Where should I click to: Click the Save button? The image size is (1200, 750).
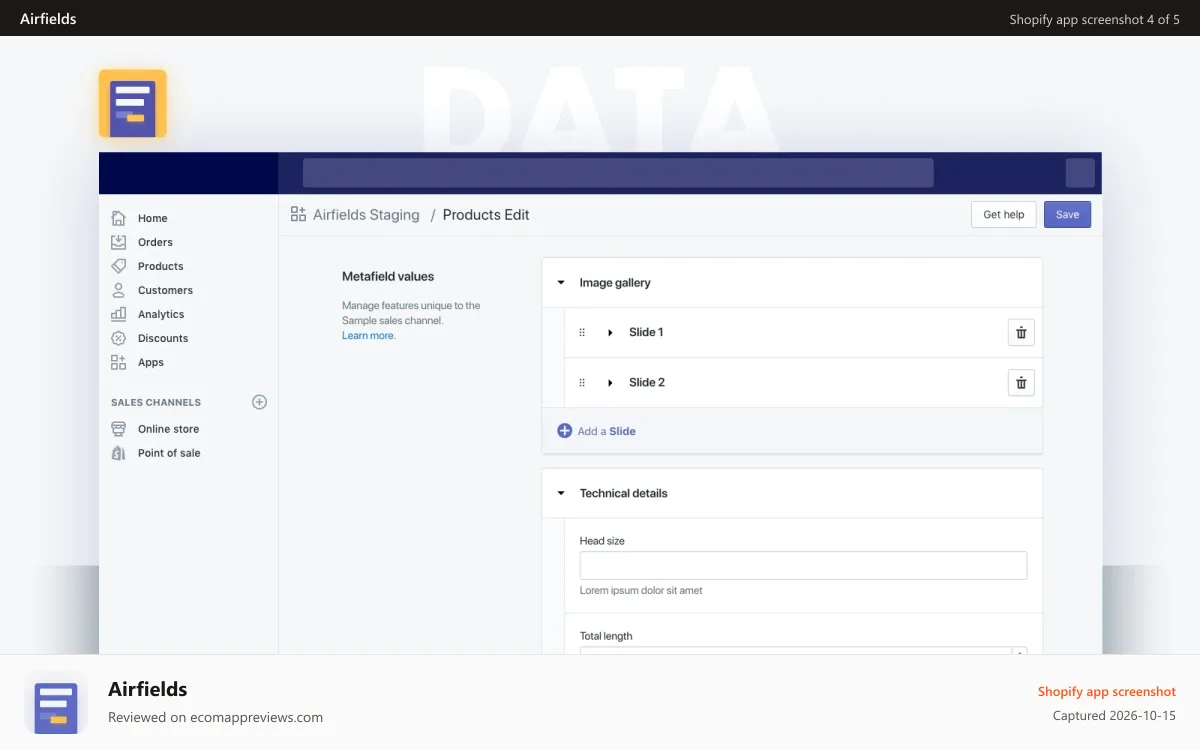[1067, 214]
